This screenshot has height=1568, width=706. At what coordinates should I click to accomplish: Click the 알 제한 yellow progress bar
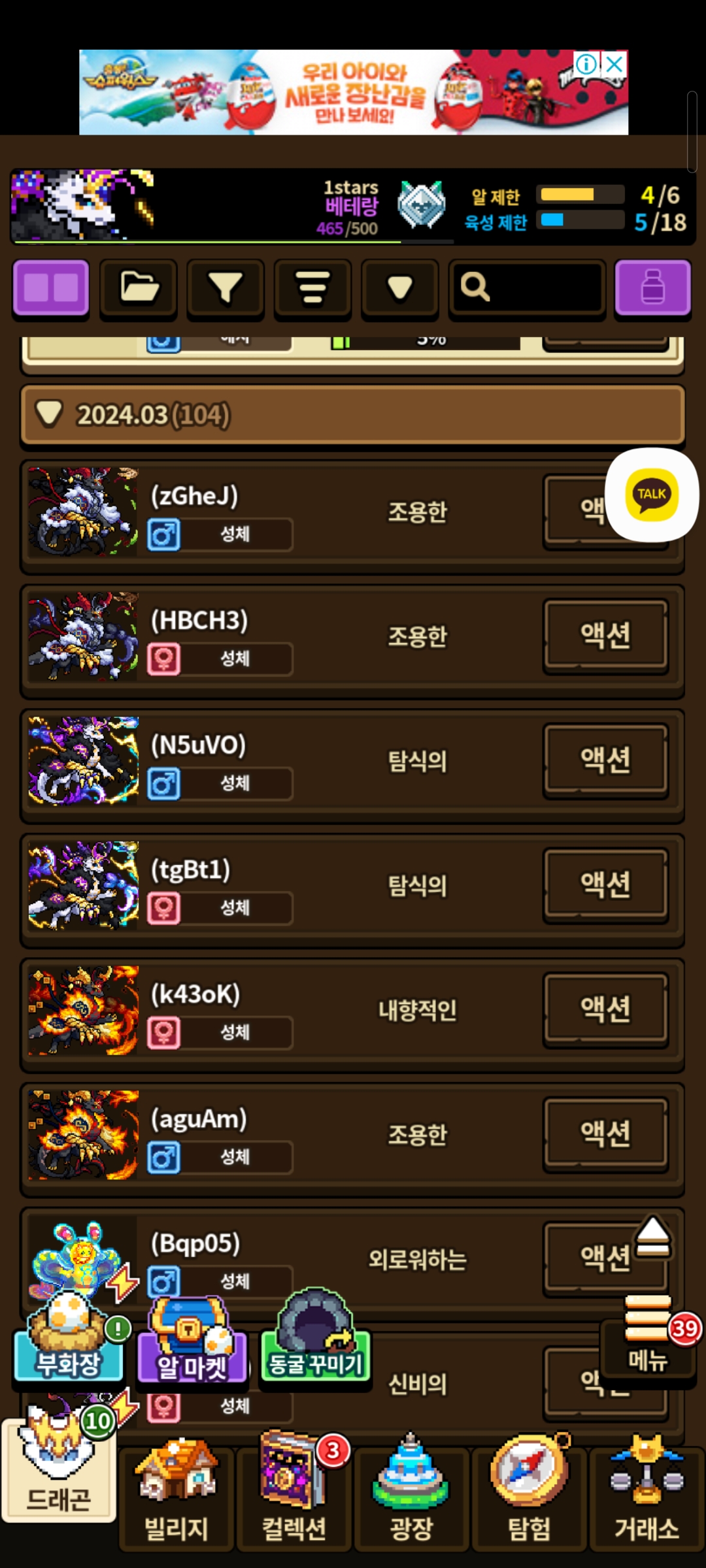(x=580, y=195)
